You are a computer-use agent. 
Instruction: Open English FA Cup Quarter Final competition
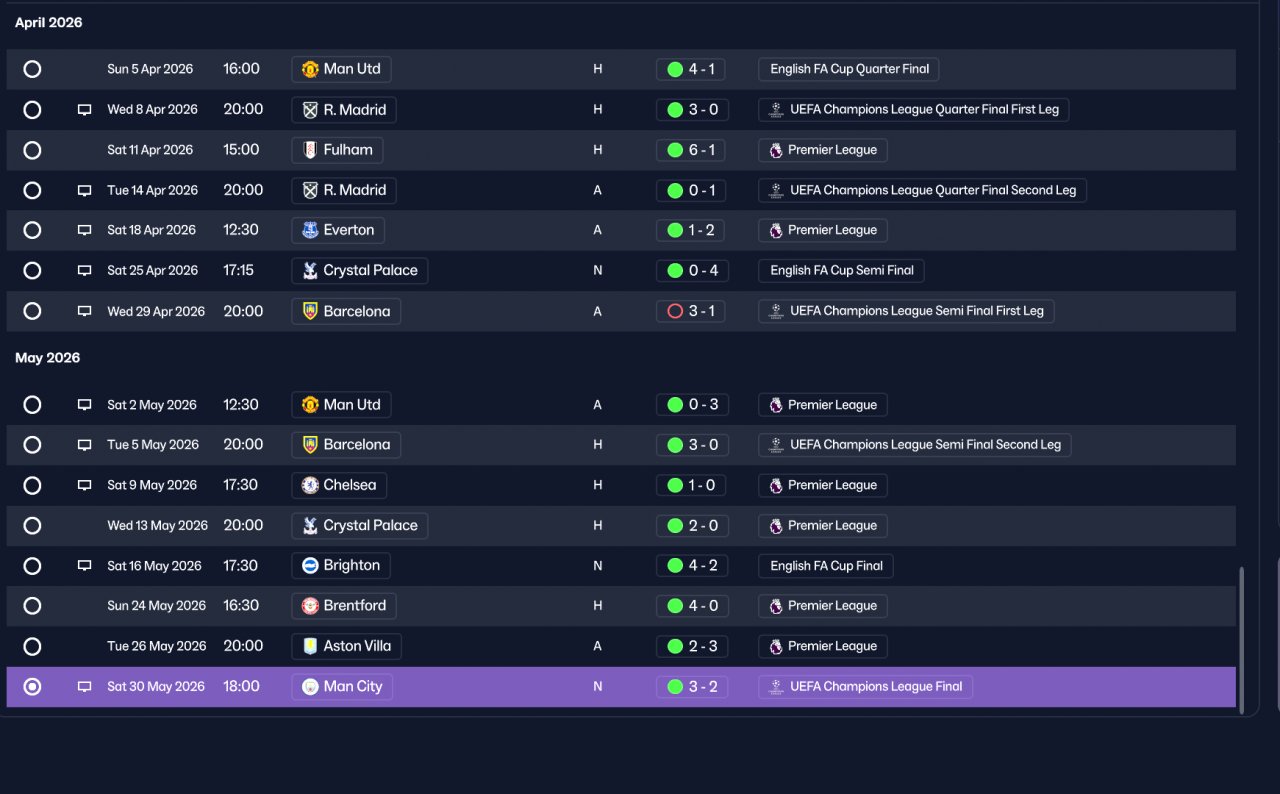(x=849, y=69)
